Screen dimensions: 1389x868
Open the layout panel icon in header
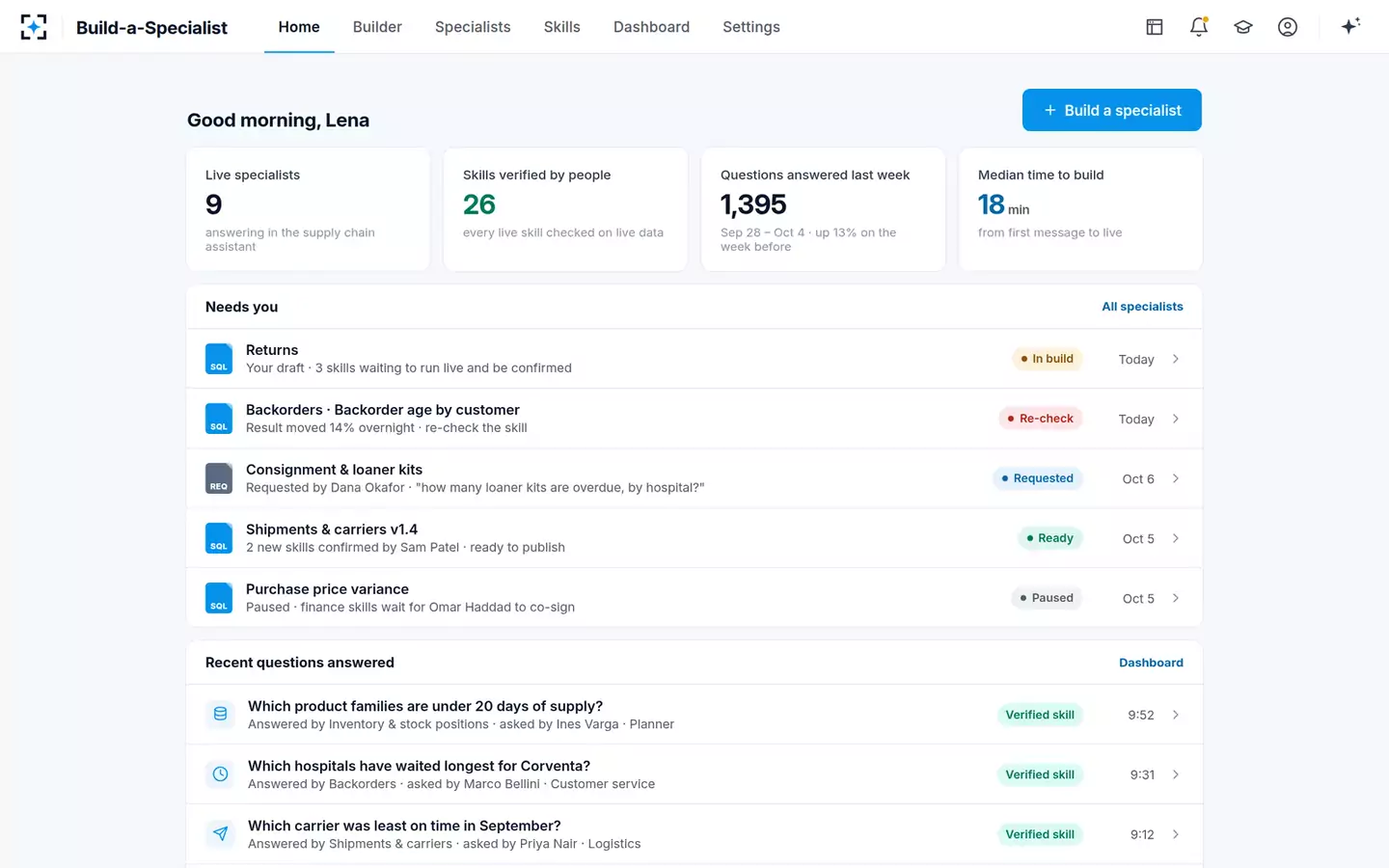1155,27
